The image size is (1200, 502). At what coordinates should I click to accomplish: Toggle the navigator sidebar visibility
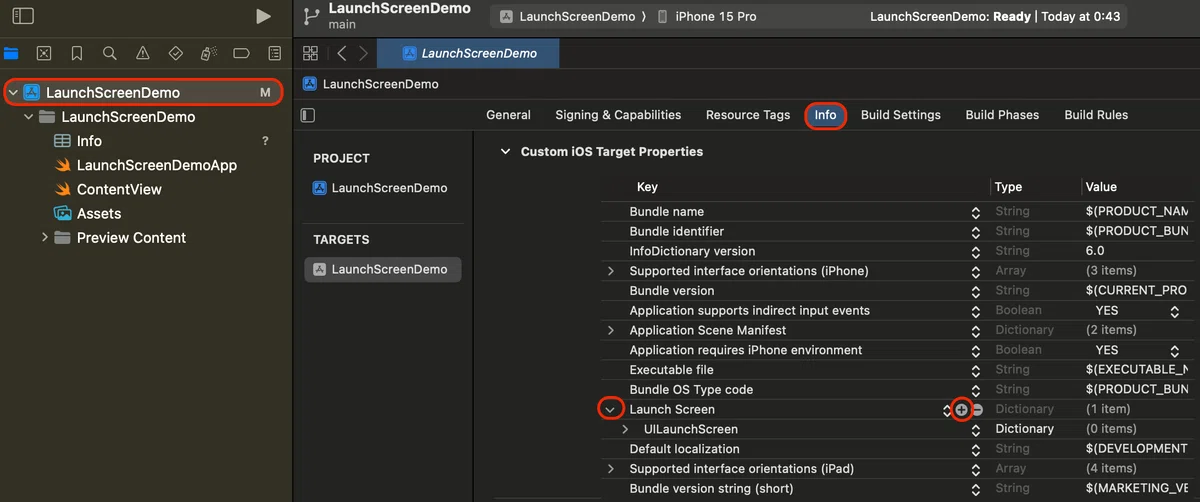click(23, 16)
